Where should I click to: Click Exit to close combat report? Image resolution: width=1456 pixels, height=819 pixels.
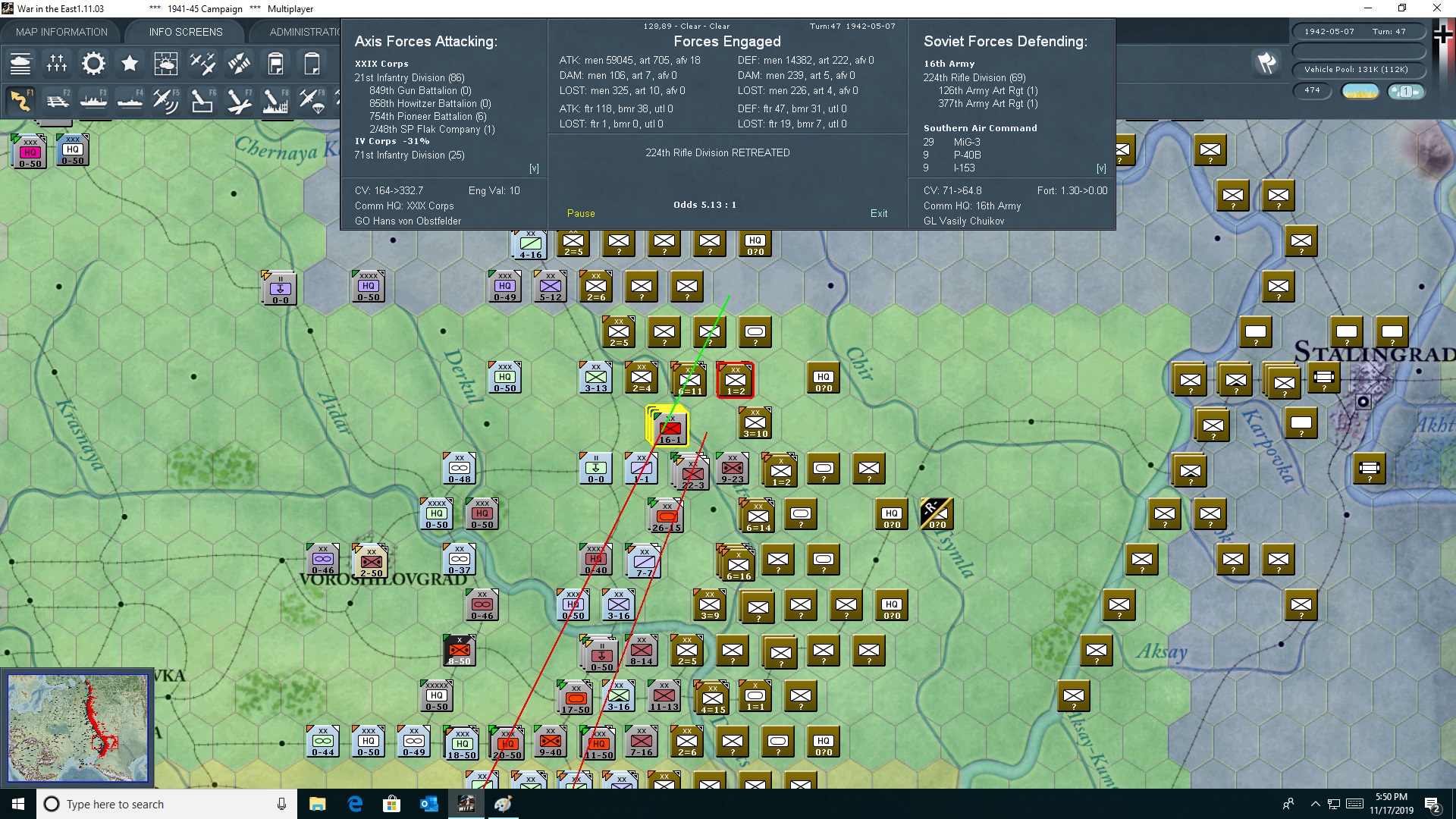[x=878, y=213]
